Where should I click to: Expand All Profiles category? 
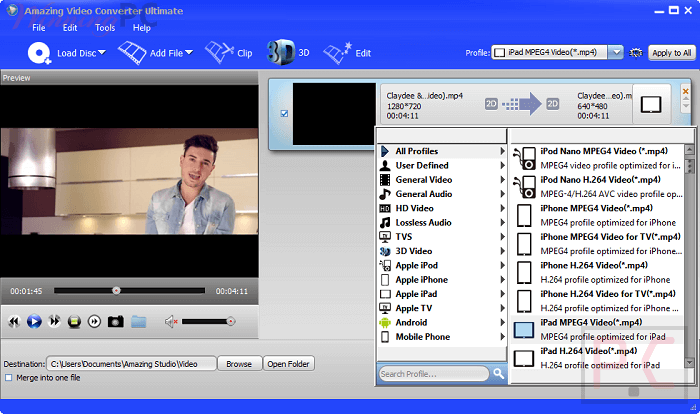click(442, 151)
